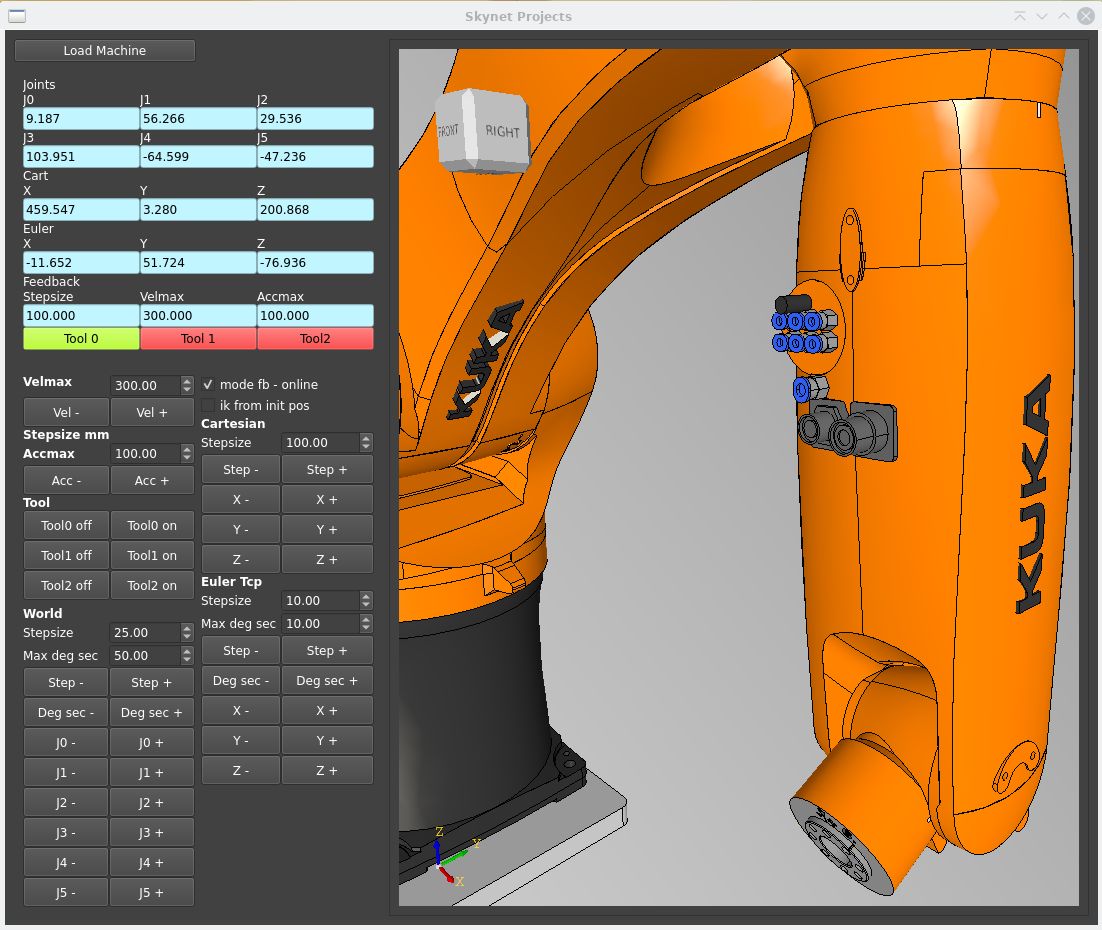Click the J1 joint value 56.266
Image resolution: width=1102 pixels, height=930 pixels.
[x=197, y=119]
